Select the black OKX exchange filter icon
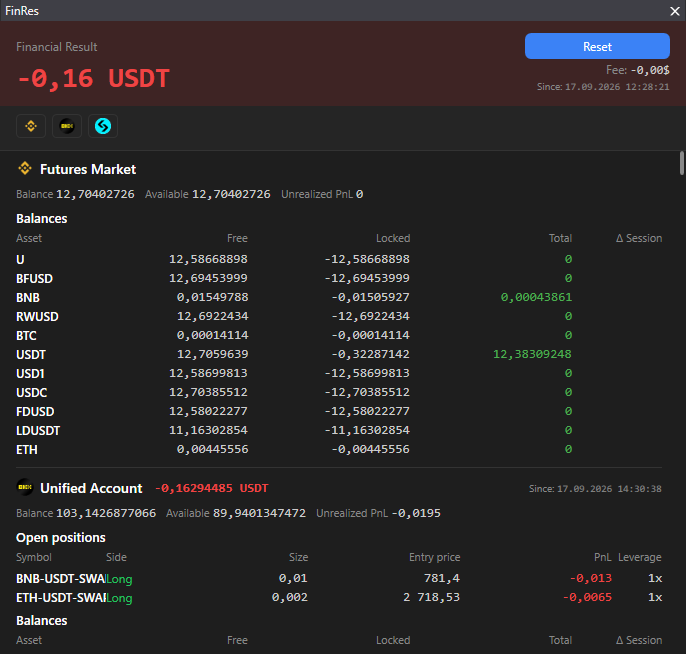 [67, 126]
